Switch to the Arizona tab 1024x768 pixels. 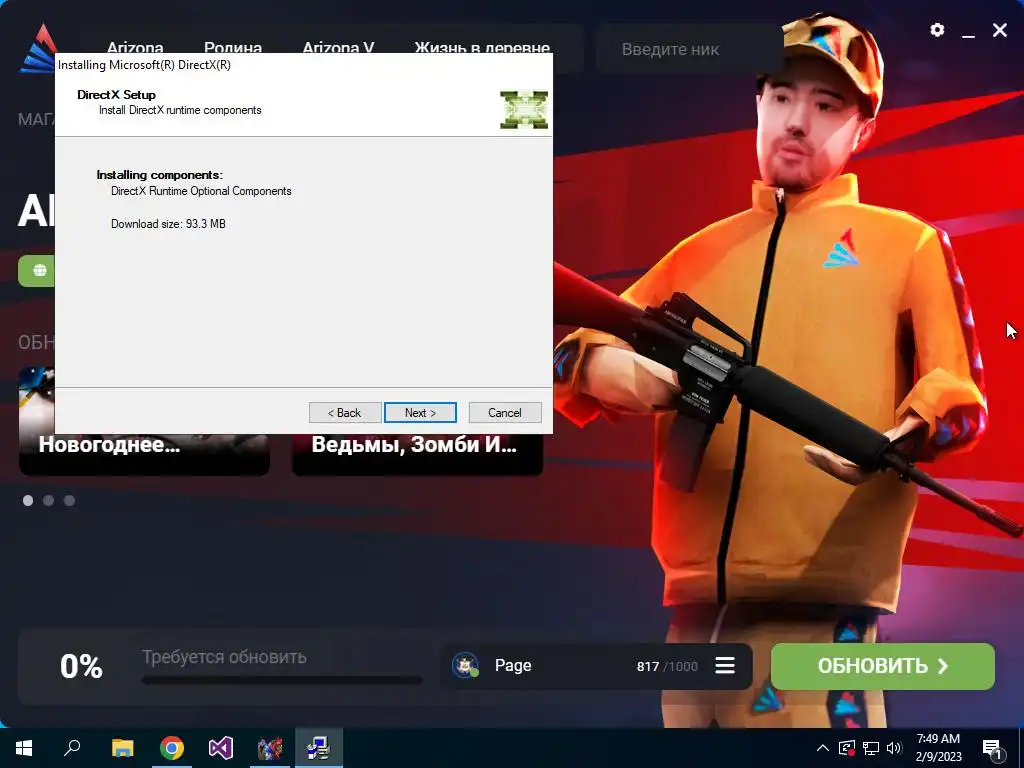135,48
